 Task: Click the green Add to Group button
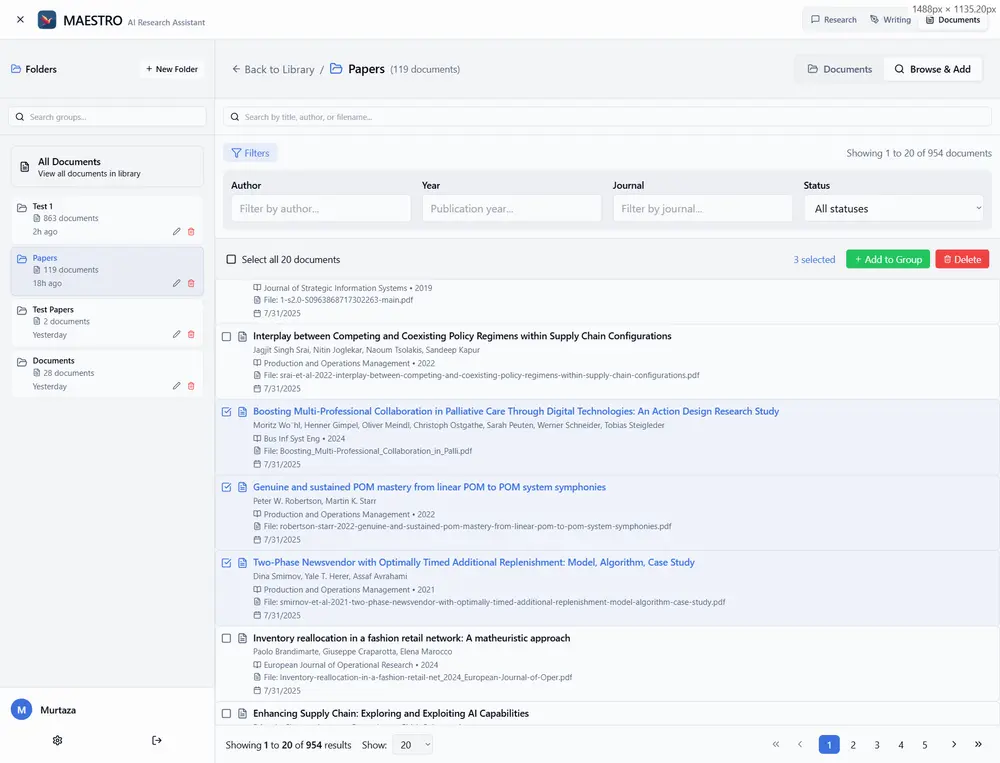point(887,259)
